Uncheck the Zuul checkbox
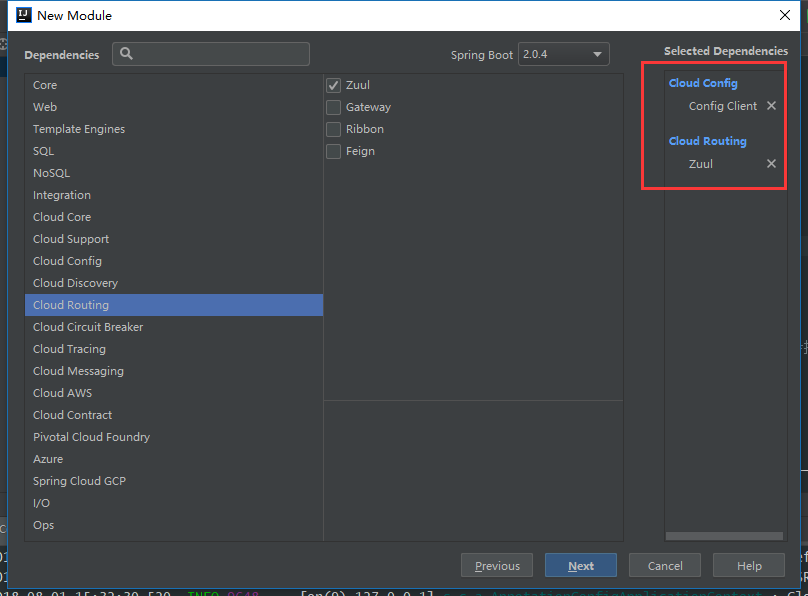The height and width of the screenshot is (596, 808). coord(334,86)
